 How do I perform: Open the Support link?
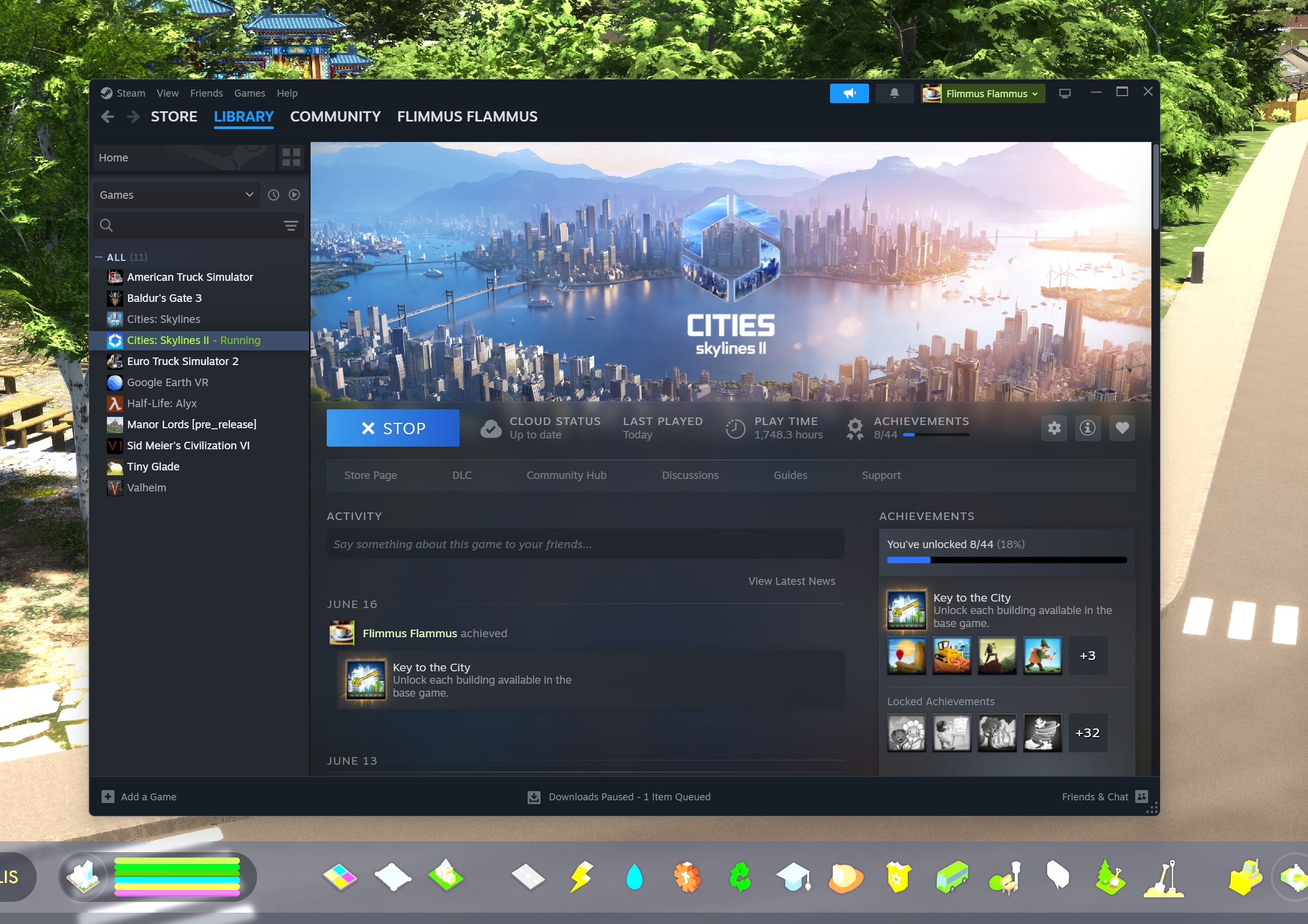pyautogui.click(x=881, y=475)
